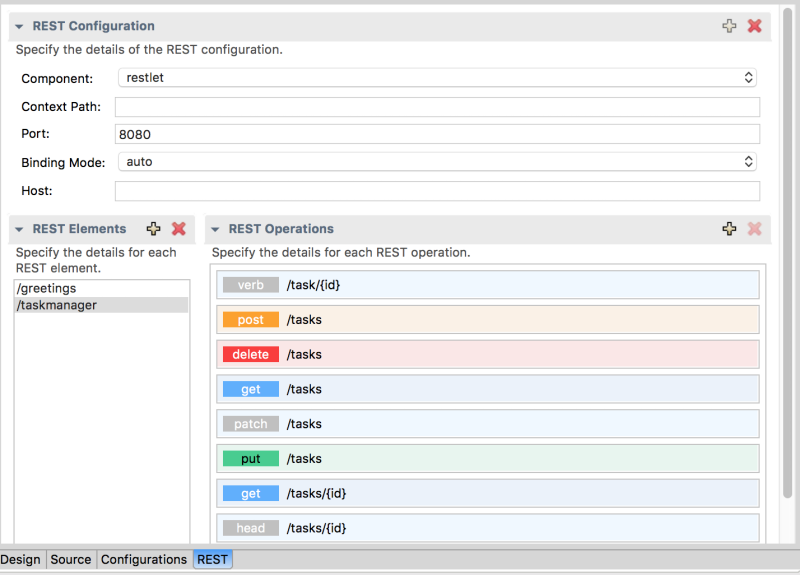Click the Port field containing 8080
The image size is (800, 575).
[437, 134]
